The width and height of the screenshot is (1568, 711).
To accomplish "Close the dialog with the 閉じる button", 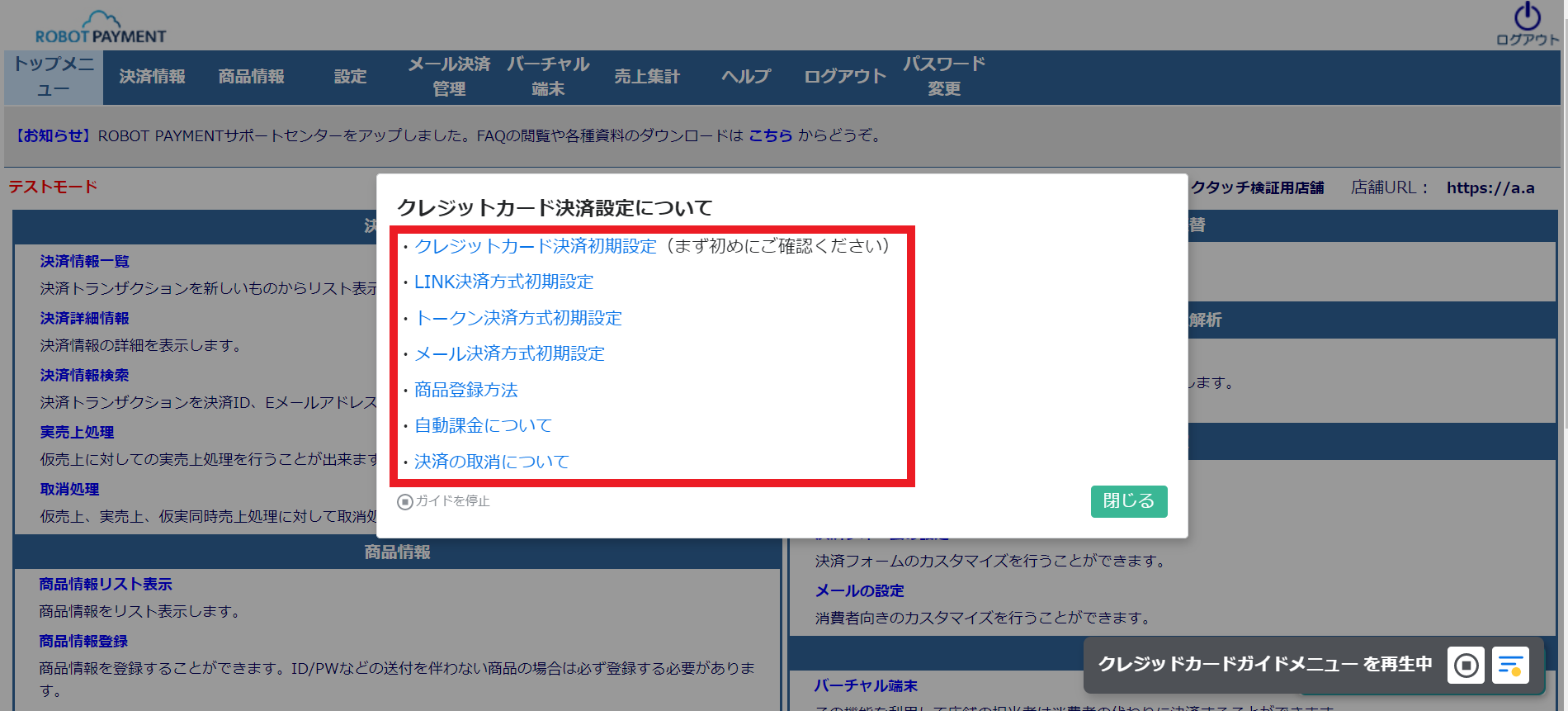I will coord(1128,501).
